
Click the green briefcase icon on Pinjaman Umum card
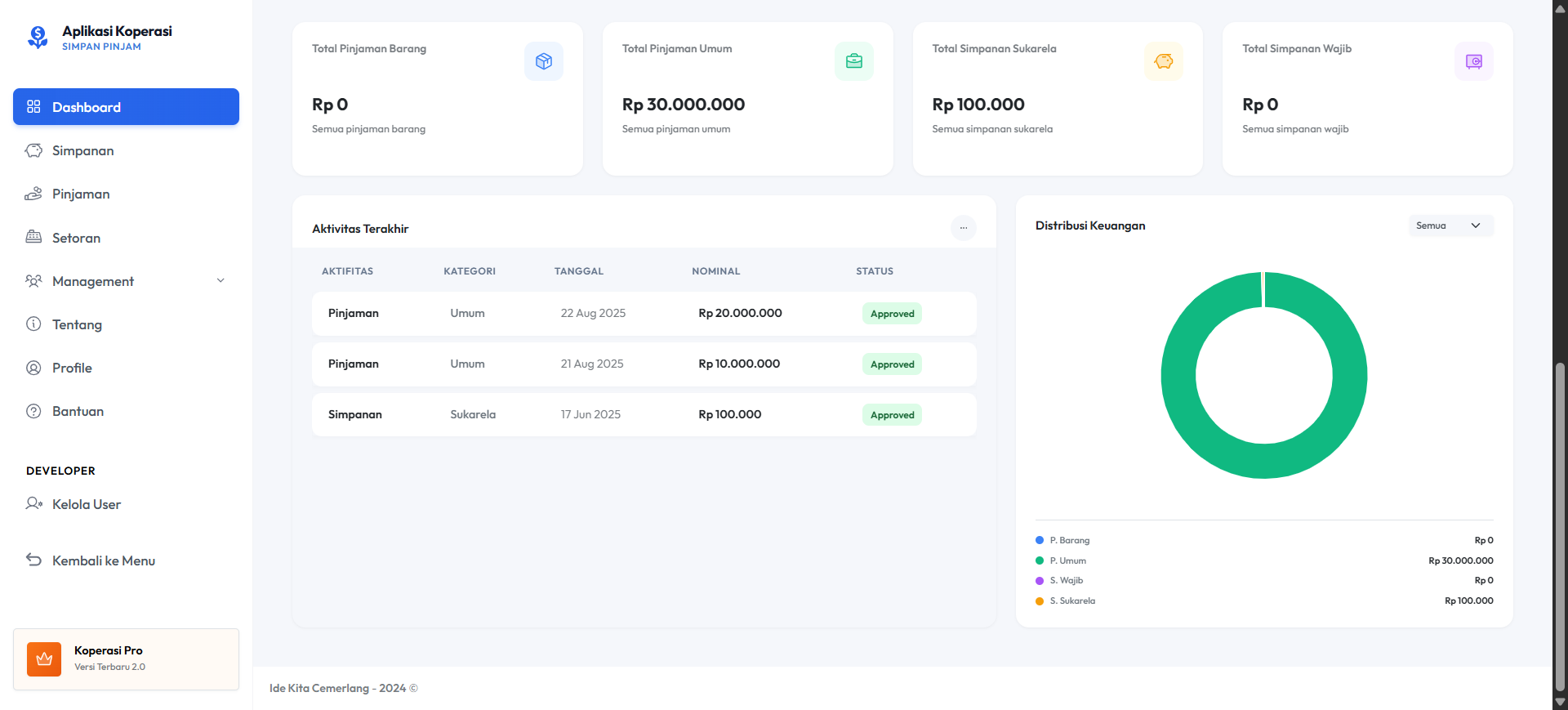(x=854, y=61)
